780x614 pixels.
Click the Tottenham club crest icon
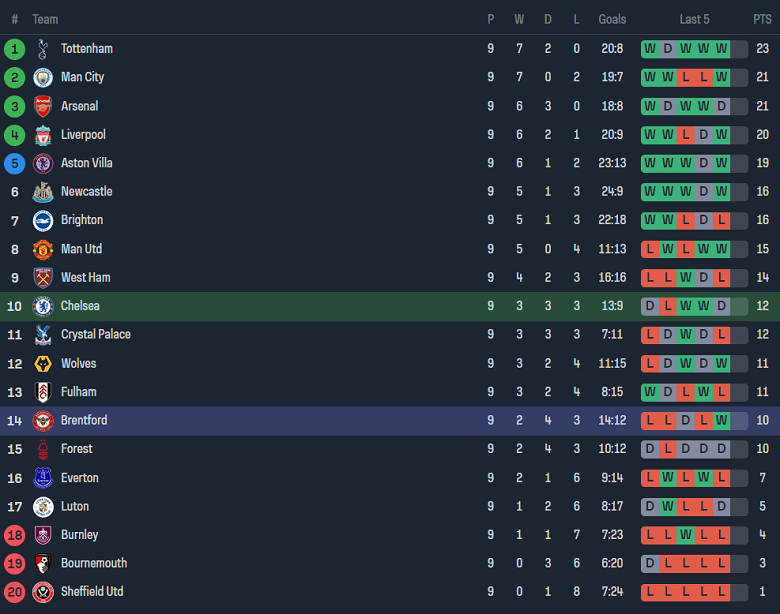[43, 48]
